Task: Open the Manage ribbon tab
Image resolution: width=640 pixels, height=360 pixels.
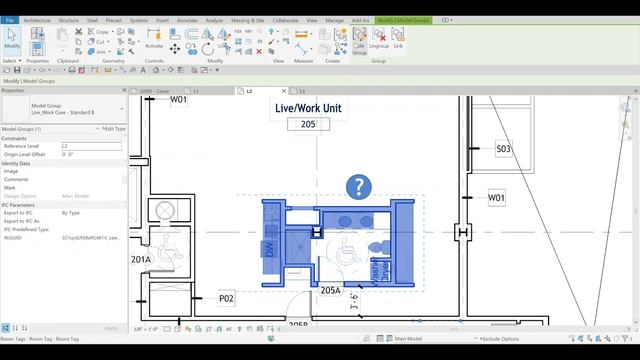Action: point(334,20)
